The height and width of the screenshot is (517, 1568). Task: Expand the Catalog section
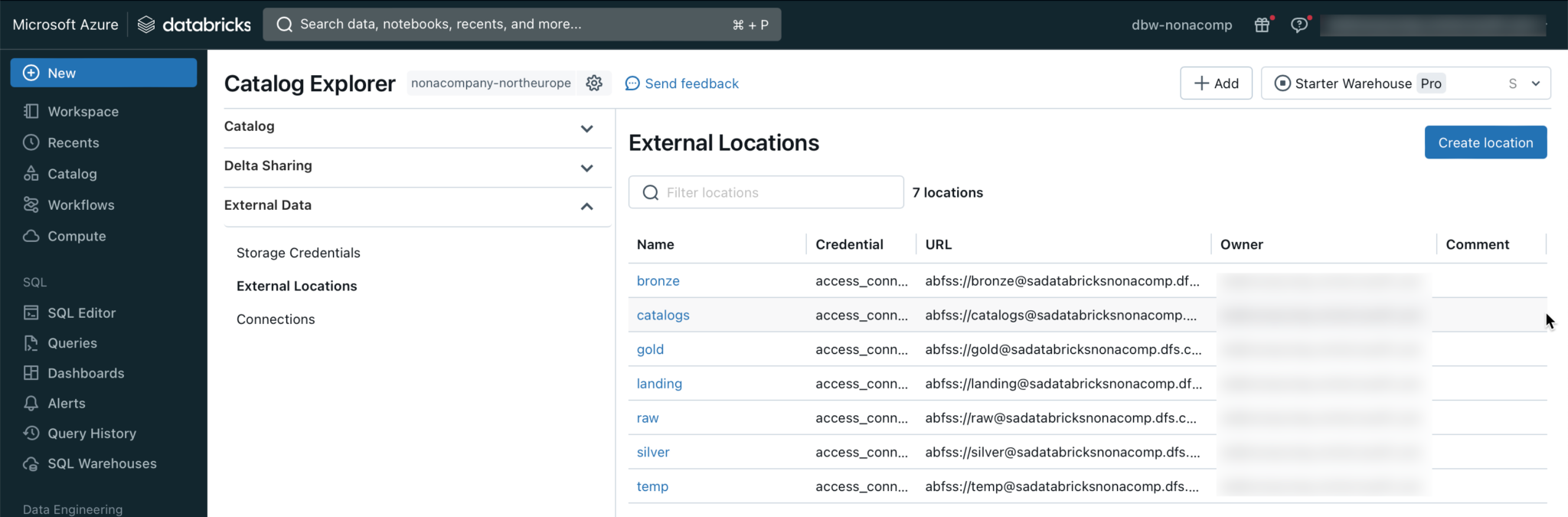tap(586, 129)
